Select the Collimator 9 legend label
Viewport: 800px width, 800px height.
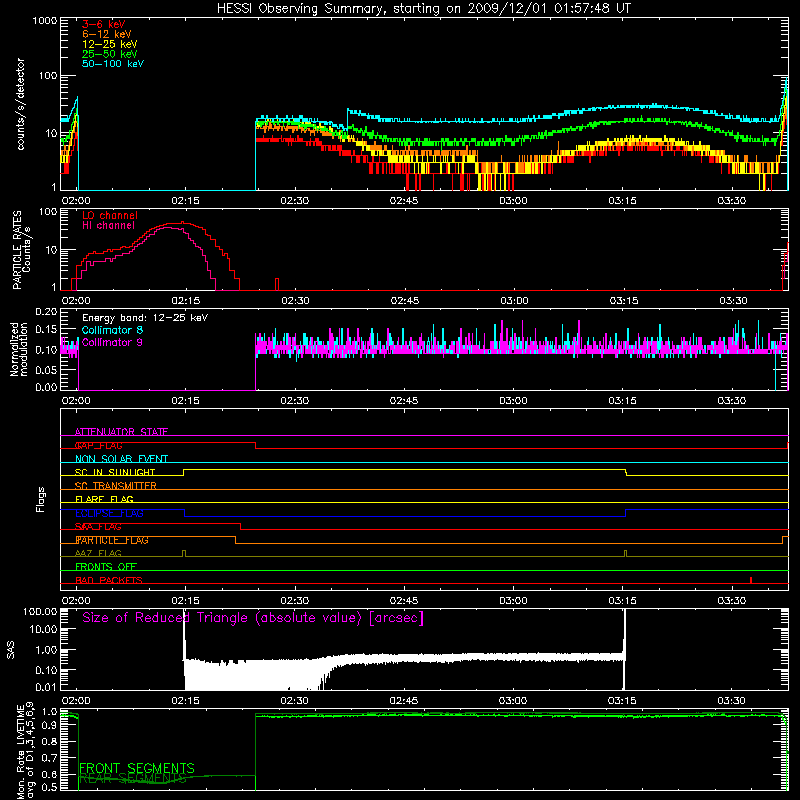point(112,342)
